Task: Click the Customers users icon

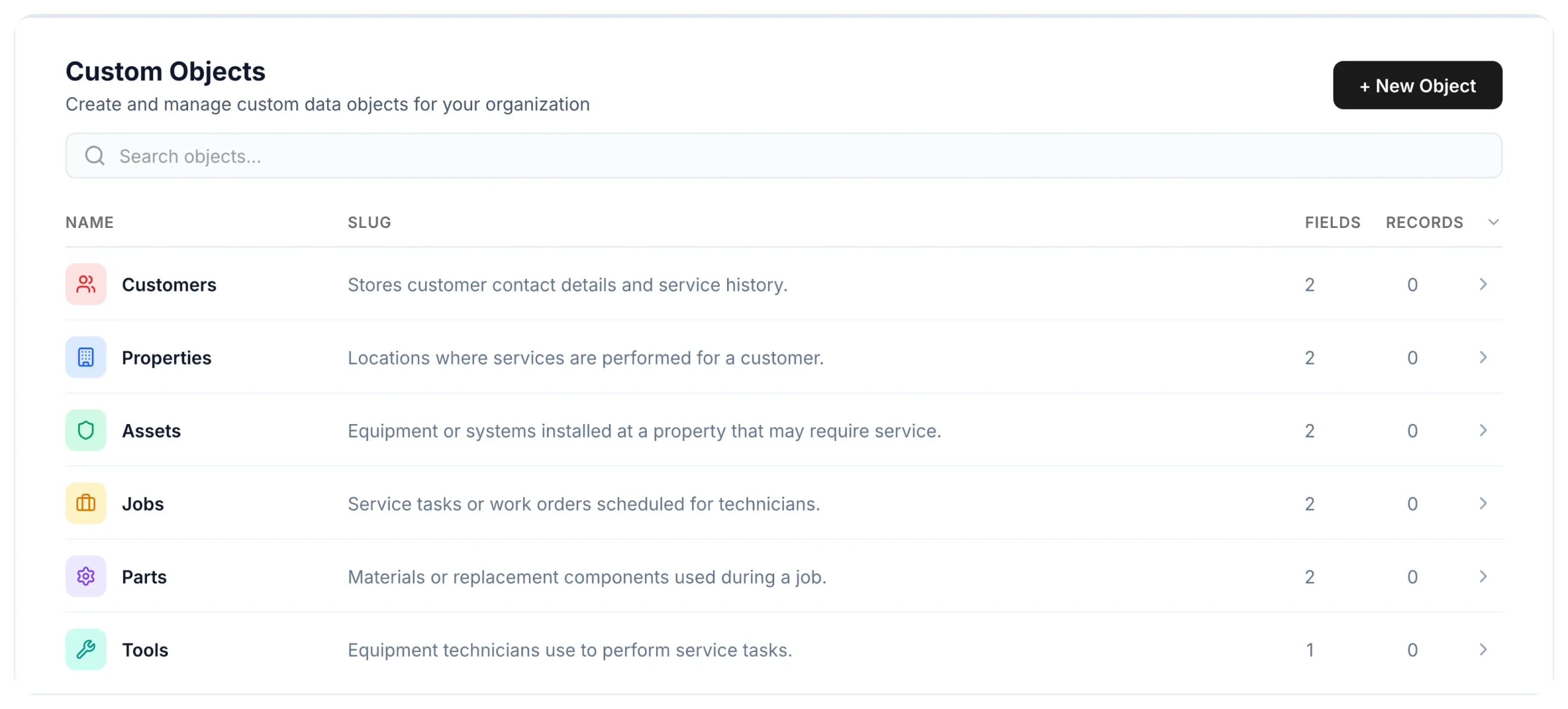Action: [86, 284]
